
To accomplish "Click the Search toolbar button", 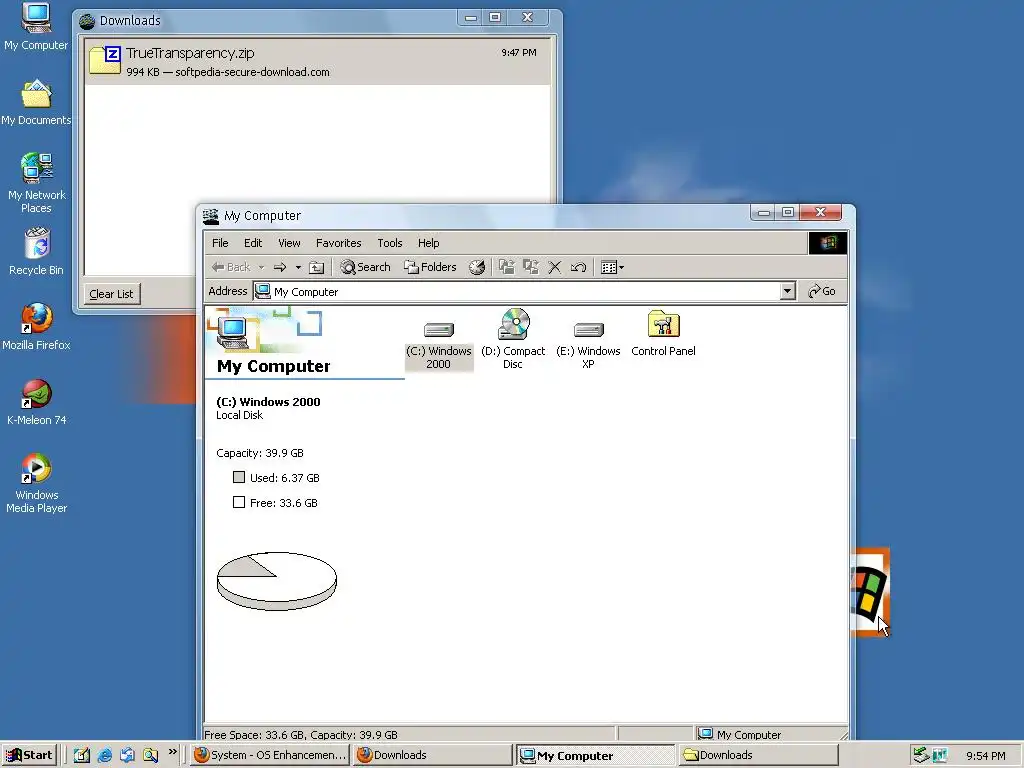I will click(365, 267).
